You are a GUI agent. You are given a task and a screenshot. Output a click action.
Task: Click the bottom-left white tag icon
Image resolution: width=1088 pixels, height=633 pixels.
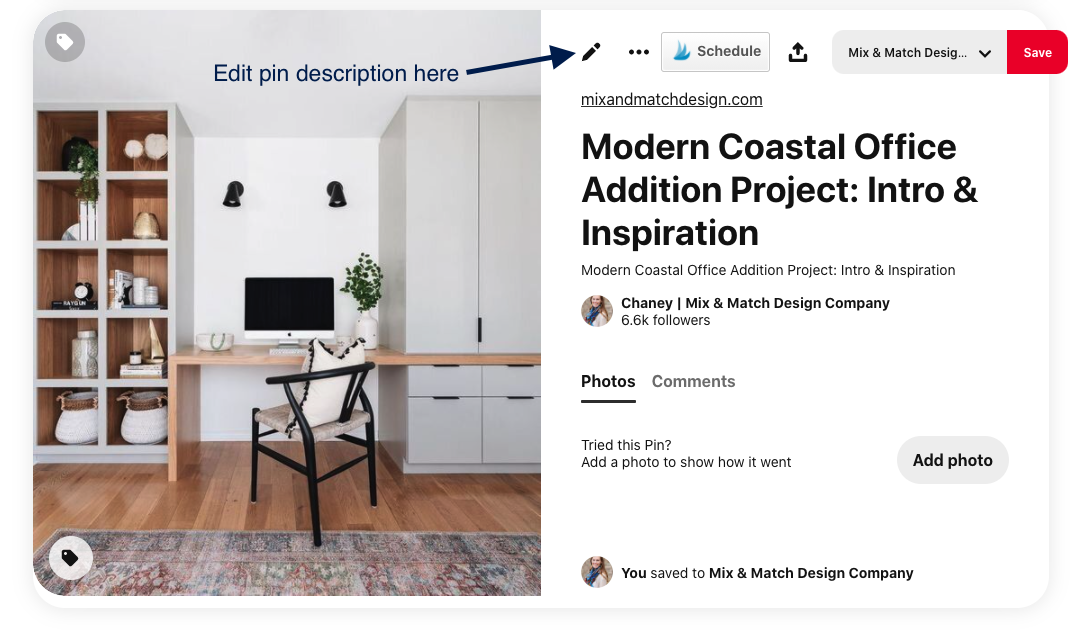point(70,557)
